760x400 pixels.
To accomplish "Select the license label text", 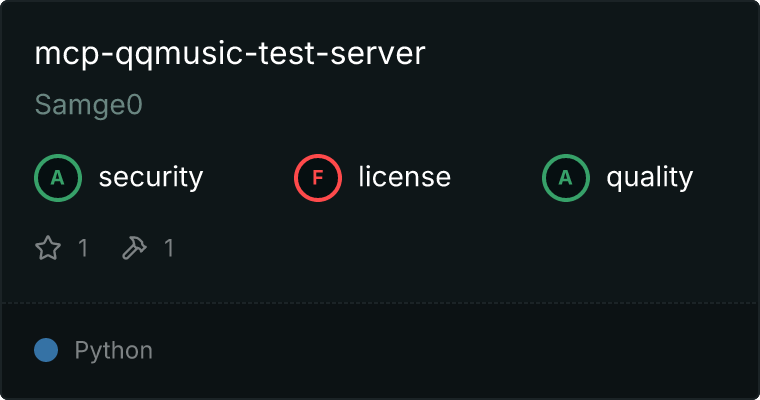I will 404,178.
